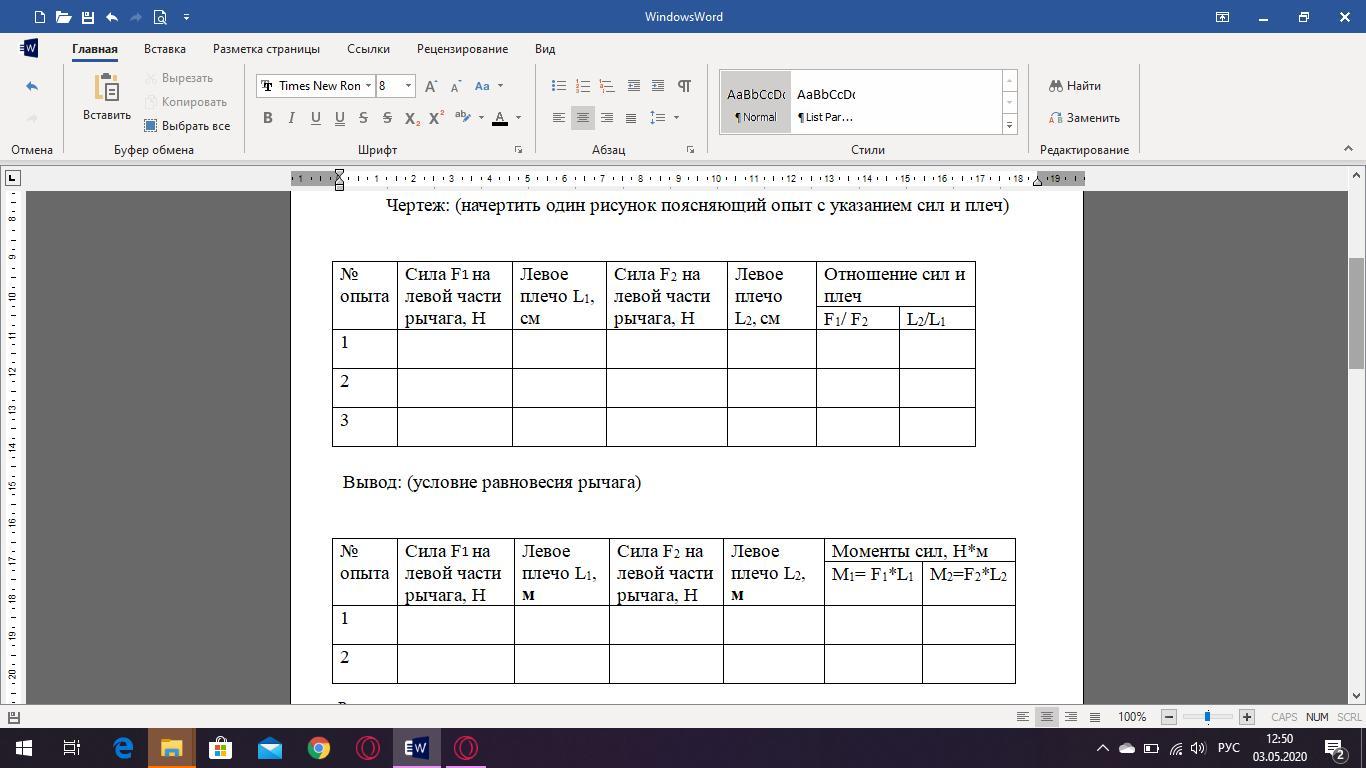
Task: Open the Рецензирование tab
Action: coord(462,49)
